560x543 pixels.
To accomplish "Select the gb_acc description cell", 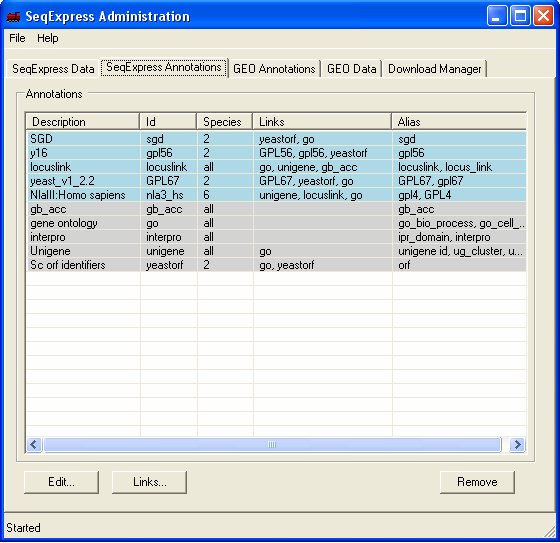I will (x=84, y=209).
